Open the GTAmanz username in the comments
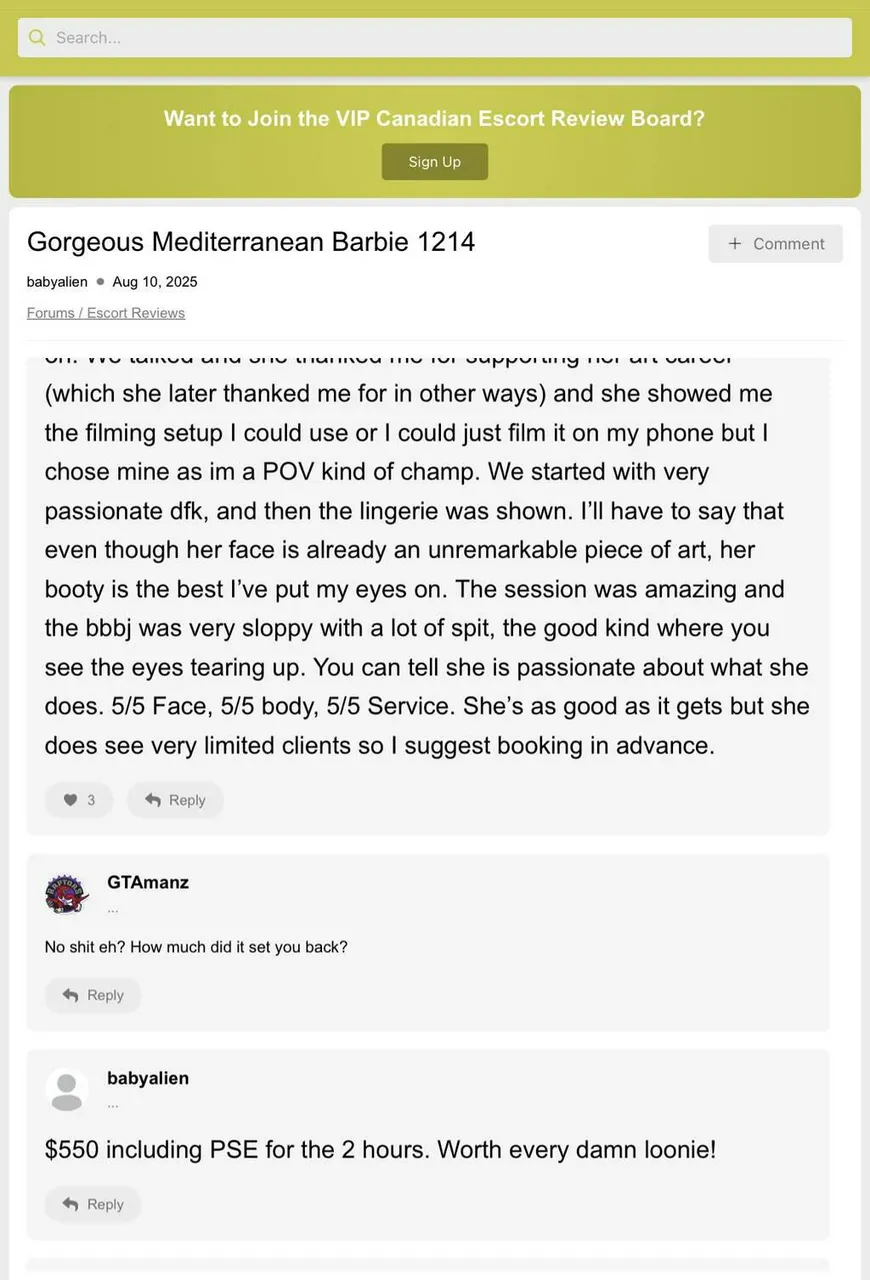The width and height of the screenshot is (870, 1280). point(148,882)
